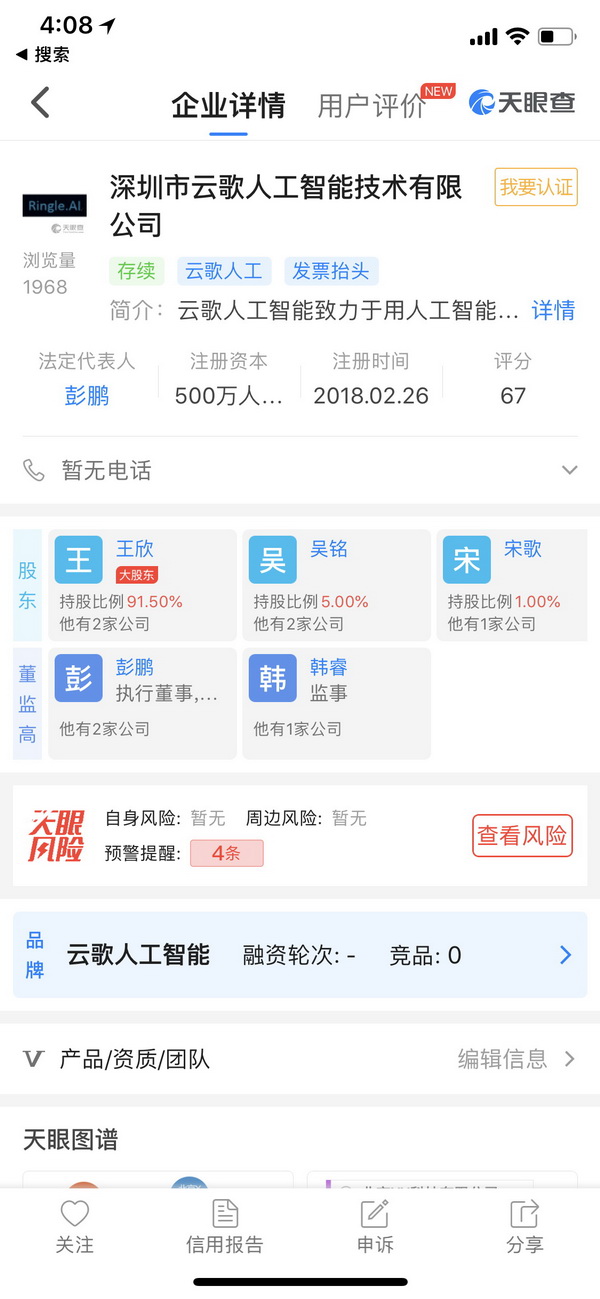
Task: Switch to 企业详情 tab
Action: click(228, 105)
